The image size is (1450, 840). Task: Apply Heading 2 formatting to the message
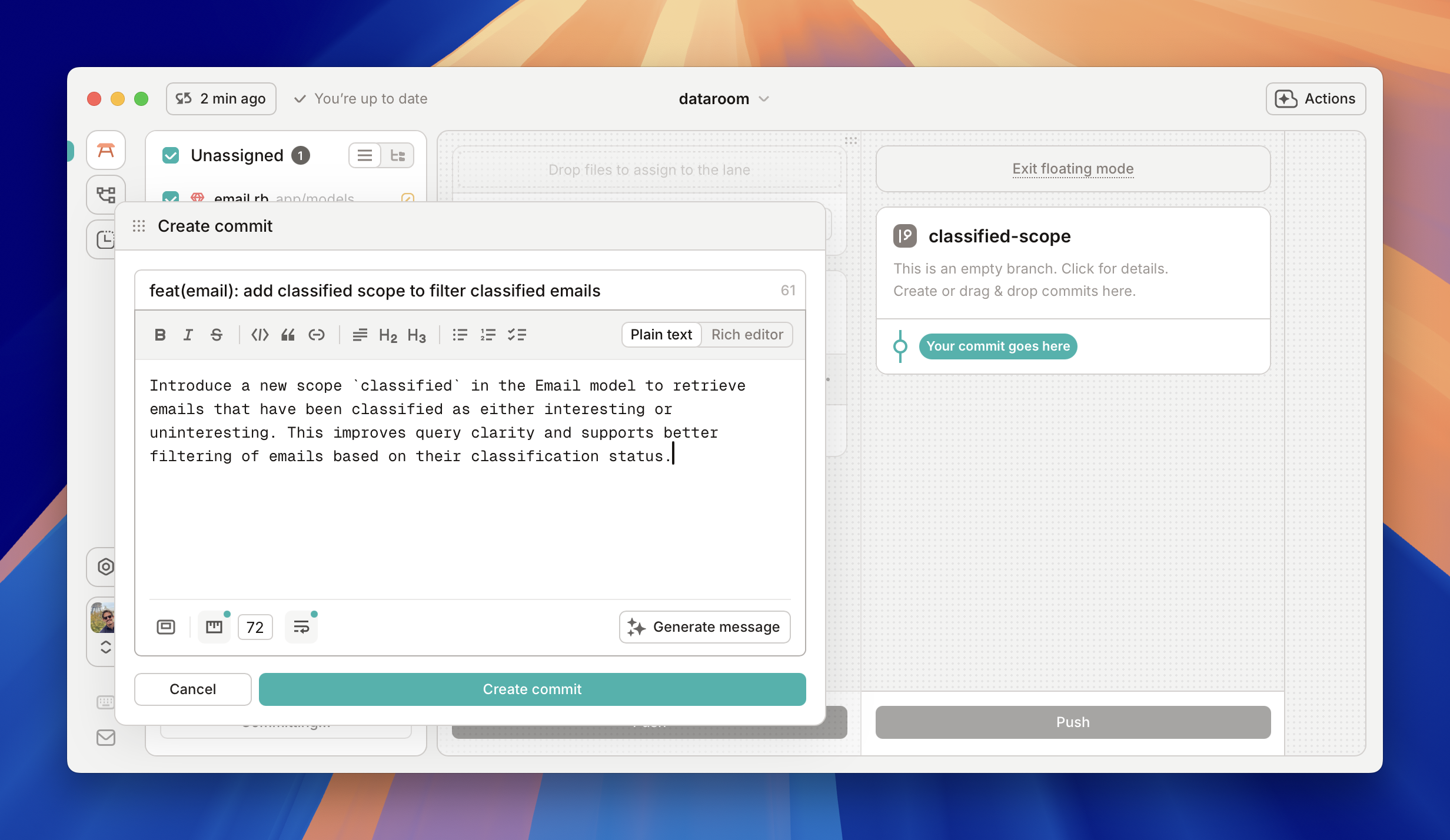388,335
